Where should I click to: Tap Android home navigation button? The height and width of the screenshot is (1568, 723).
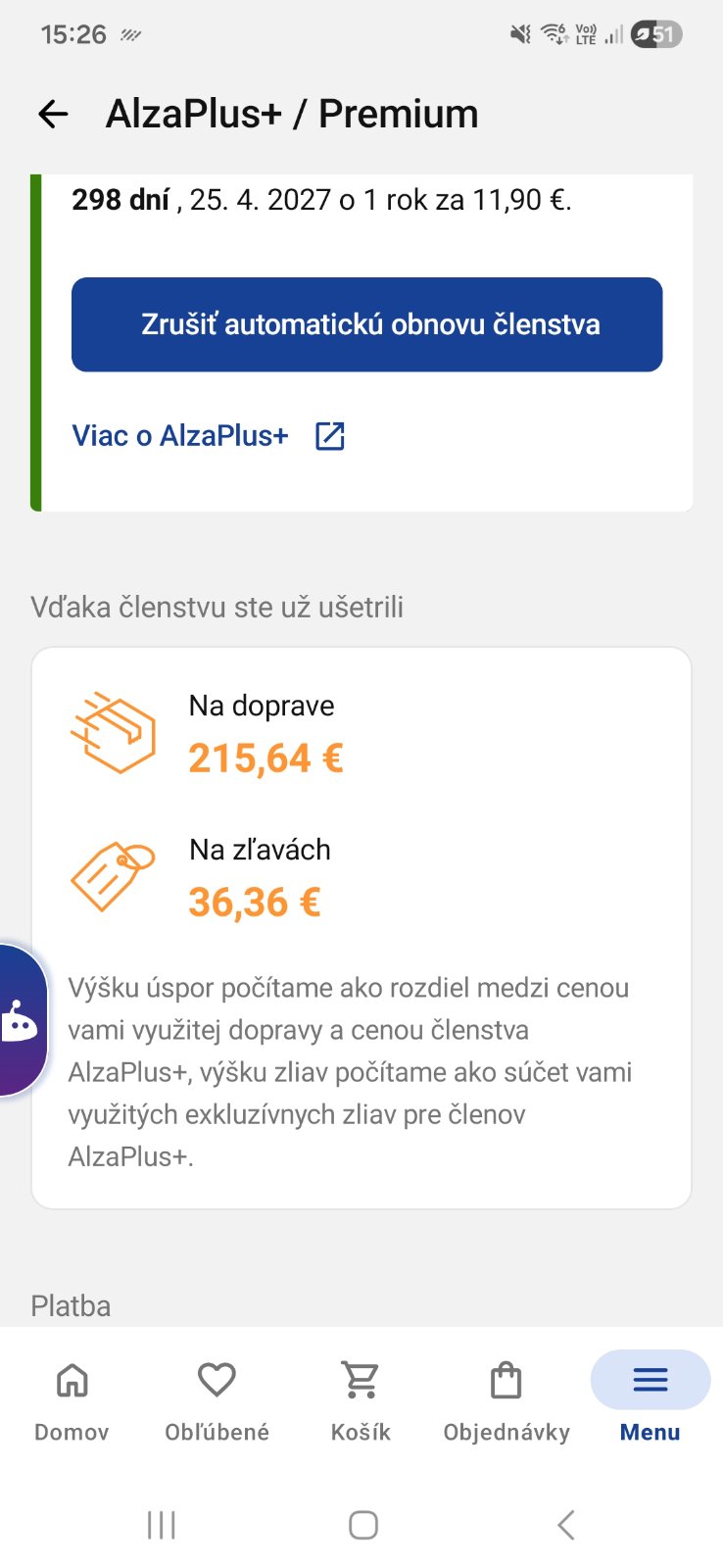pos(363,1525)
